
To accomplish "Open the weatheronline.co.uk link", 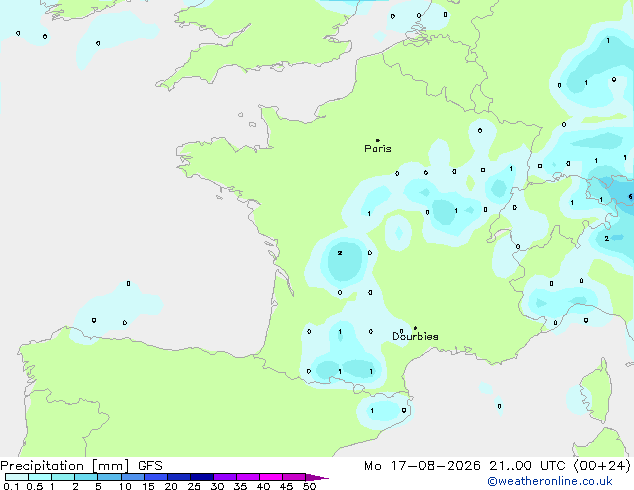I will (x=550, y=481).
